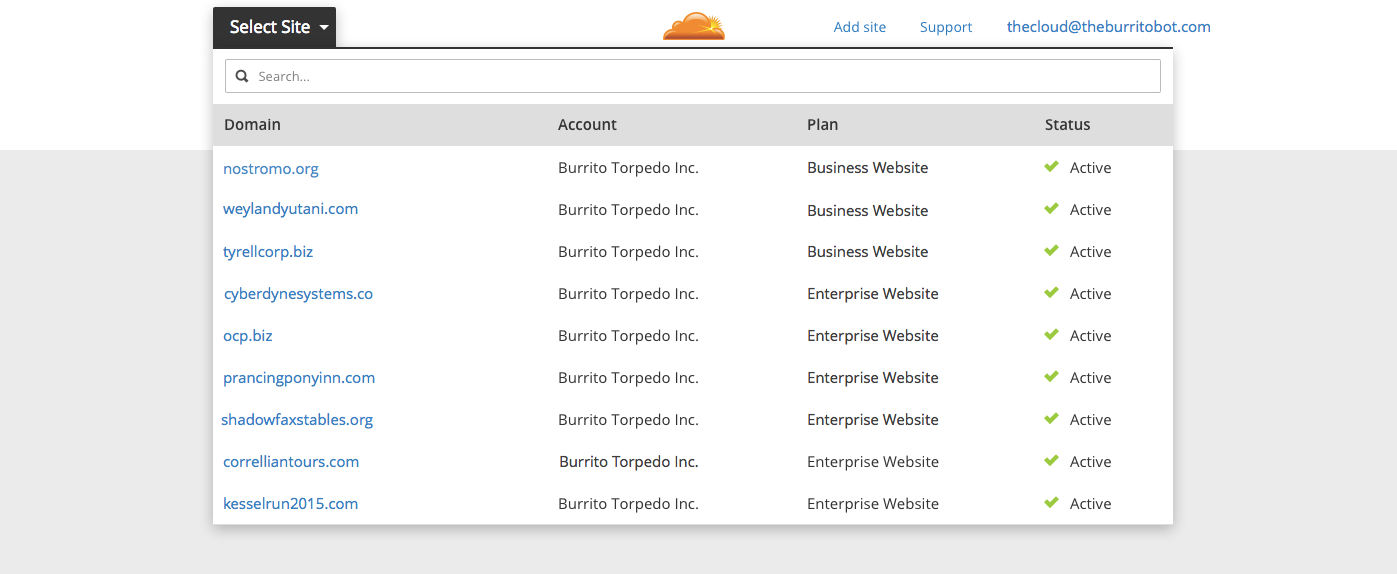The height and width of the screenshot is (574, 1397).
Task: Click the Status column header
Action: pos(1067,125)
